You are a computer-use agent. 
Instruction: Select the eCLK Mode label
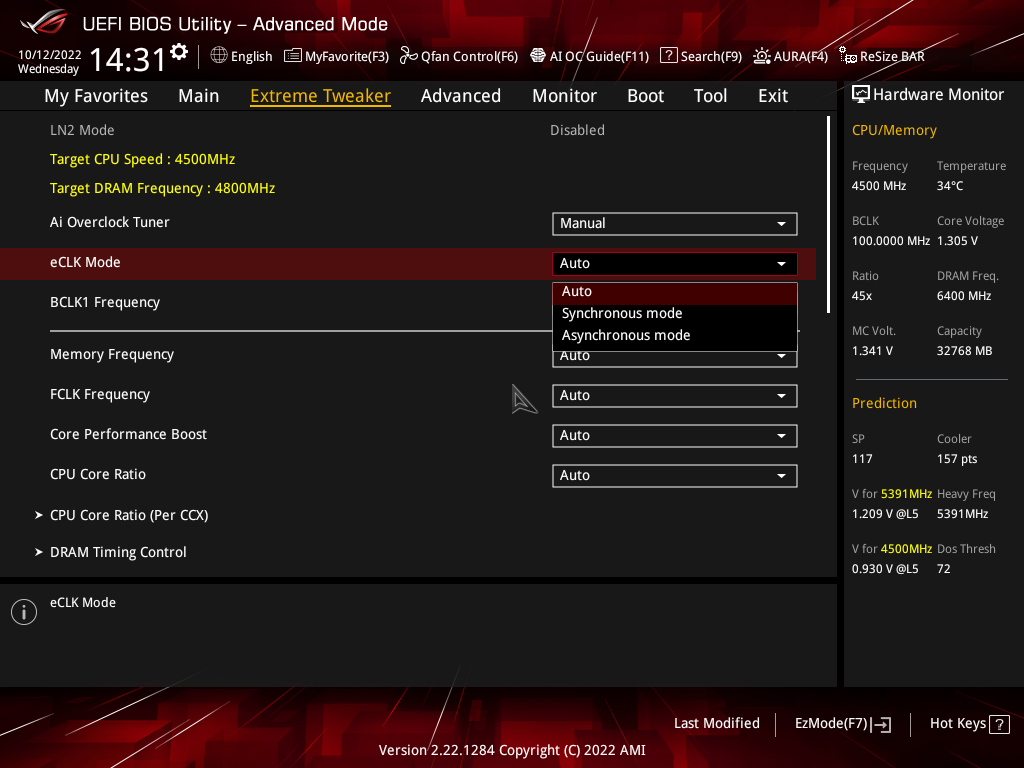tap(85, 263)
